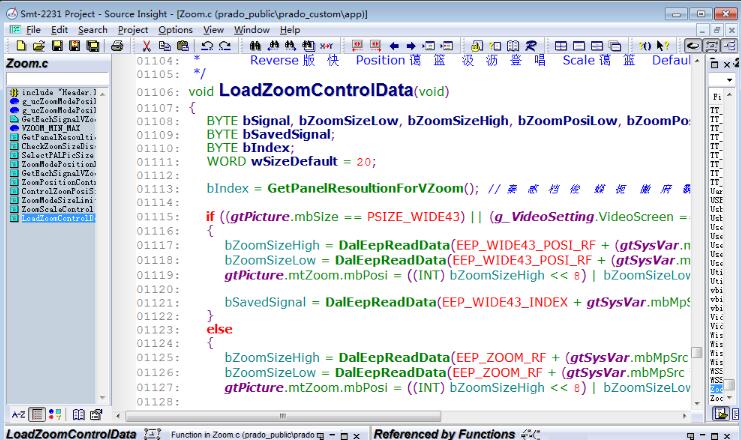This screenshot has width=741, height=440.
Task: Click the A-Z sort symbols icon
Action: pos(18,413)
